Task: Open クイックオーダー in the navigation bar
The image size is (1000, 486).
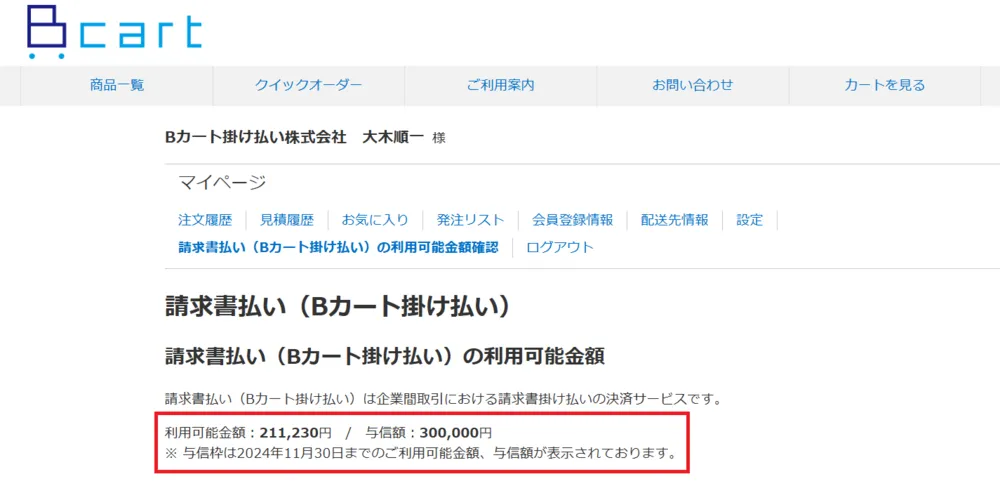Action: [309, 85]
